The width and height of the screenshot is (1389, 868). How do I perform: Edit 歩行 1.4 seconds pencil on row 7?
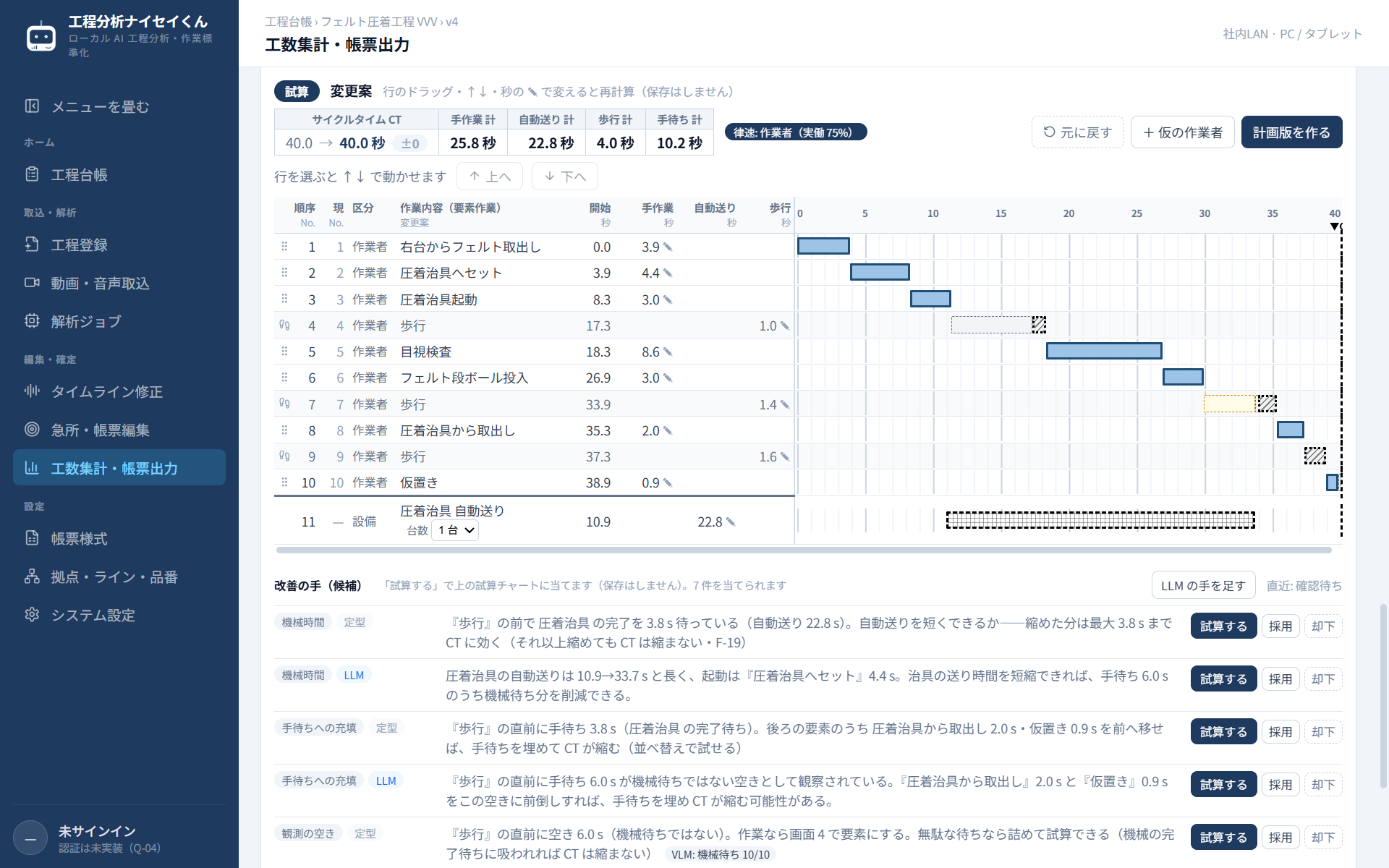coord(785,404)
